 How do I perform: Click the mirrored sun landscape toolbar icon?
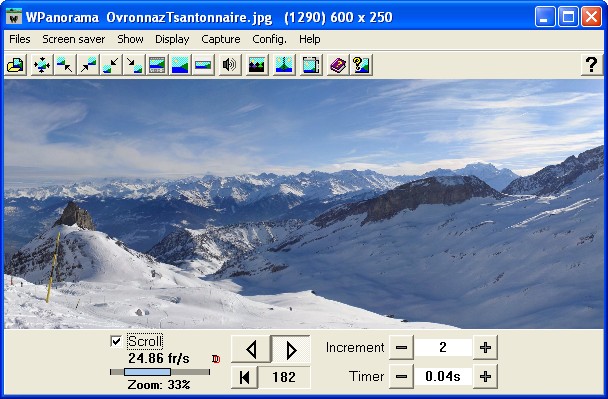pyautogui.click(x=284, y=65)
